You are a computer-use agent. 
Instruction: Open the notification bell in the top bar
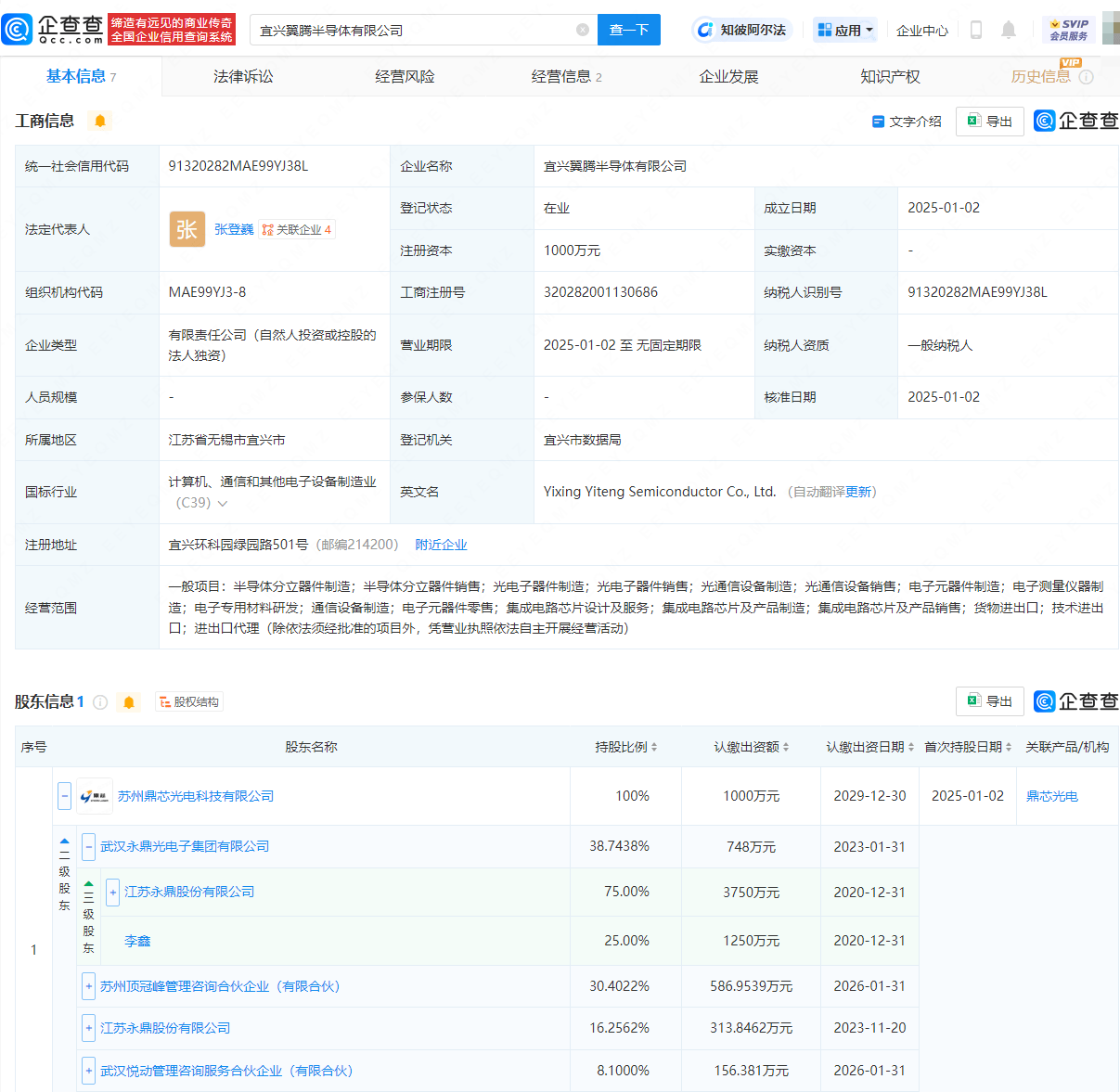tap(1009, 30)
